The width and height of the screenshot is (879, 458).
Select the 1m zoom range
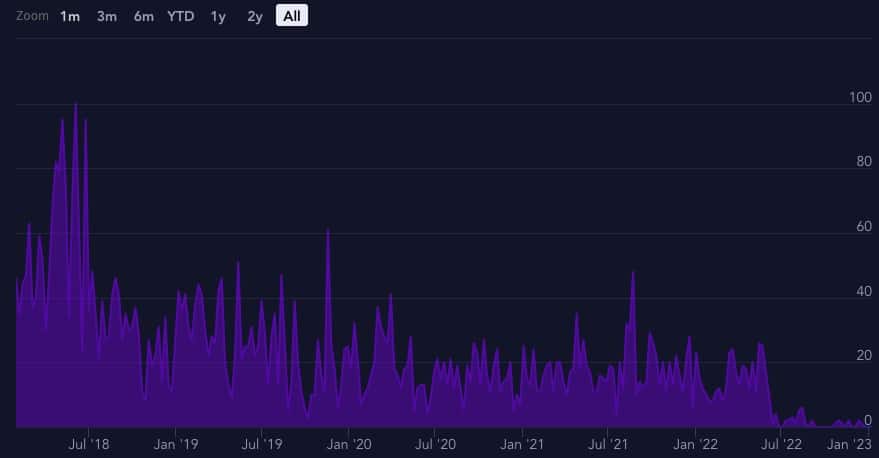pyautogui.click(x=70, y=16)
